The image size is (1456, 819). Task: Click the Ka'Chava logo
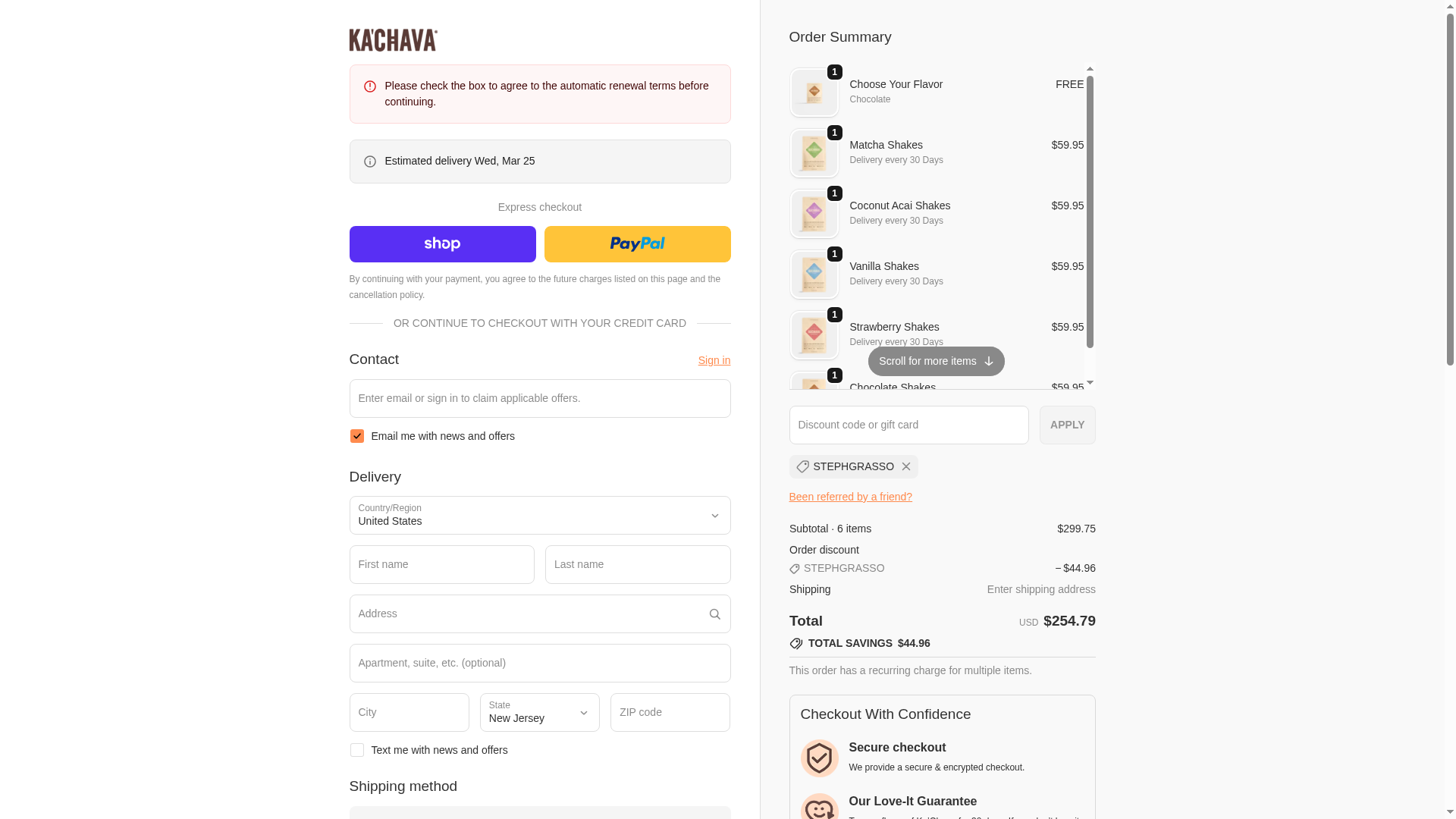coord(393,40)
